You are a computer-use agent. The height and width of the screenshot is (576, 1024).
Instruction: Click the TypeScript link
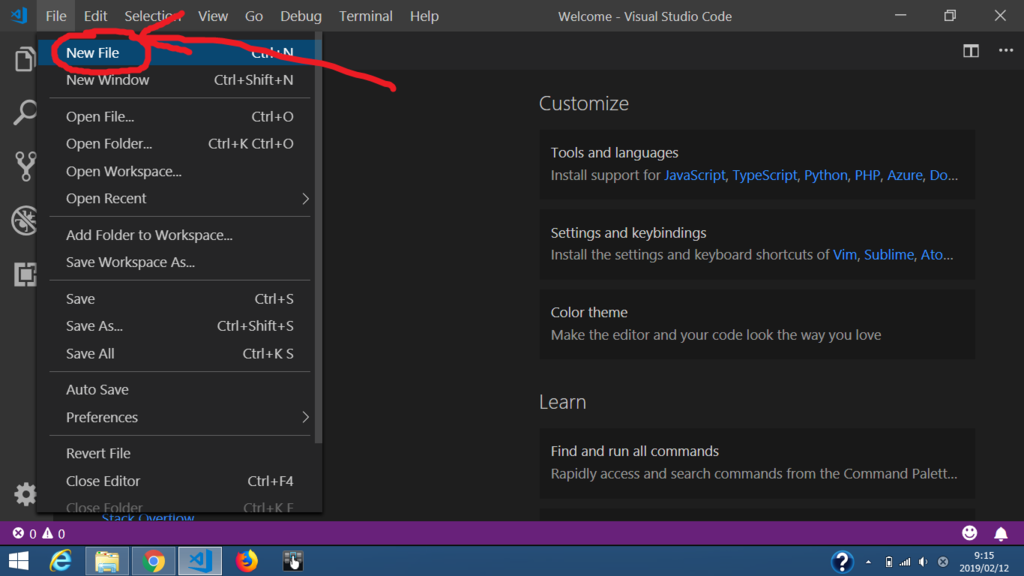click(764, 175)
